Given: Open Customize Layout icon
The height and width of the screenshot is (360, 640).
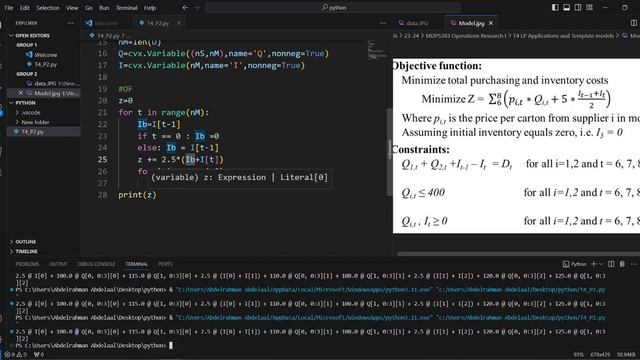Looking at the screenshot, I should pos(589,7).
